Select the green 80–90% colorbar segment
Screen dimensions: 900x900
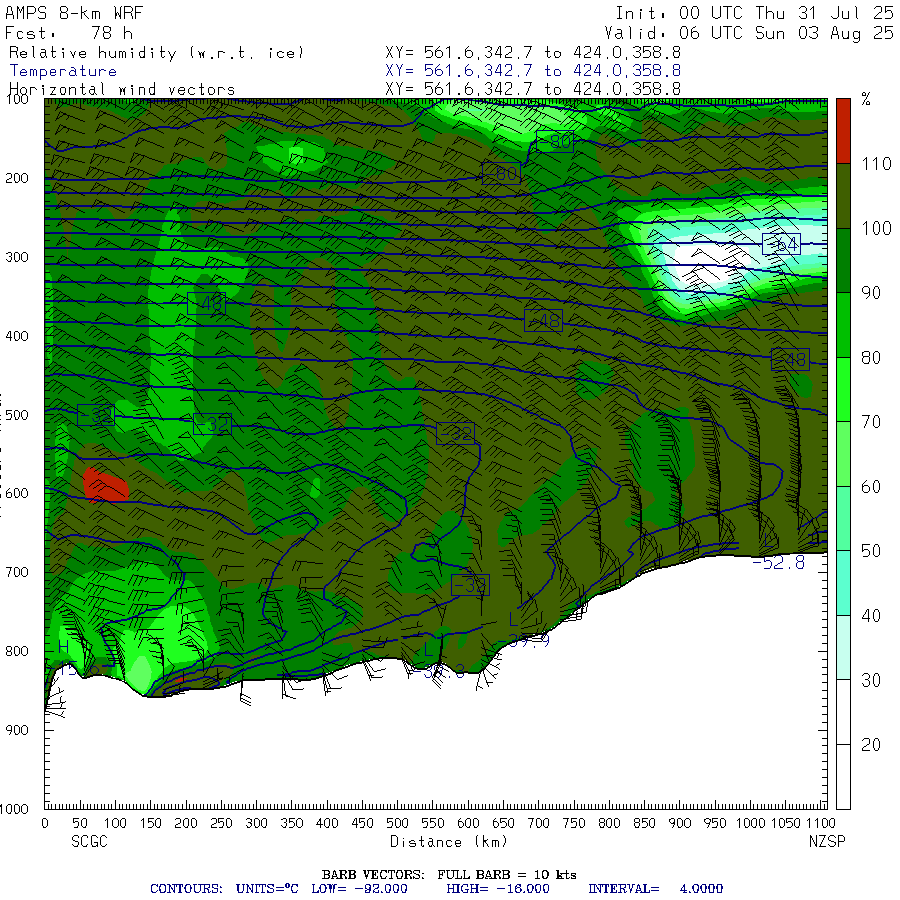(843, 325)
